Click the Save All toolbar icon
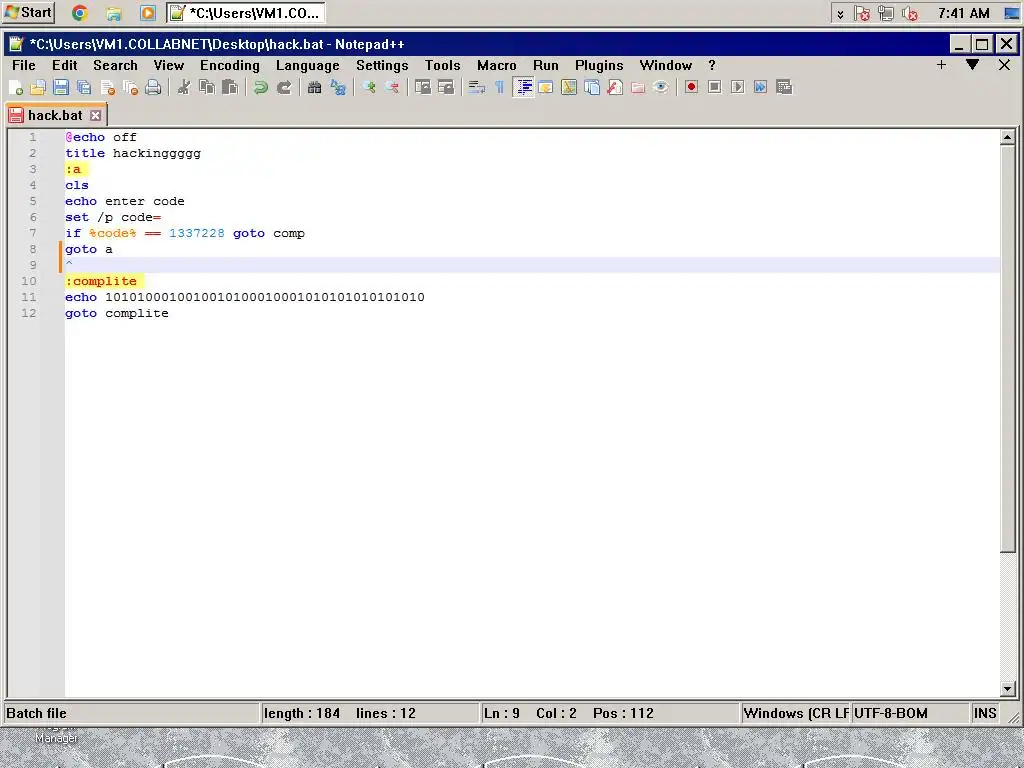This screenshot has width=1024, height=768. coord(84,88)
